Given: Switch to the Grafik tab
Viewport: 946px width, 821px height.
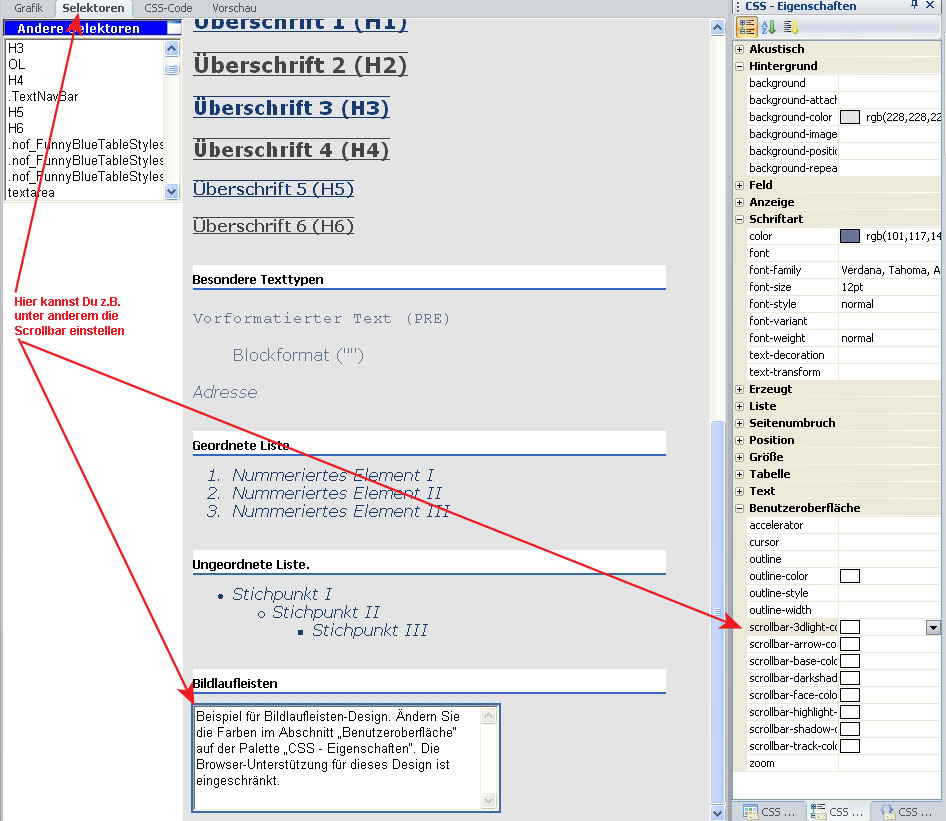Looking at the screenshot, I should coord(29,8).
